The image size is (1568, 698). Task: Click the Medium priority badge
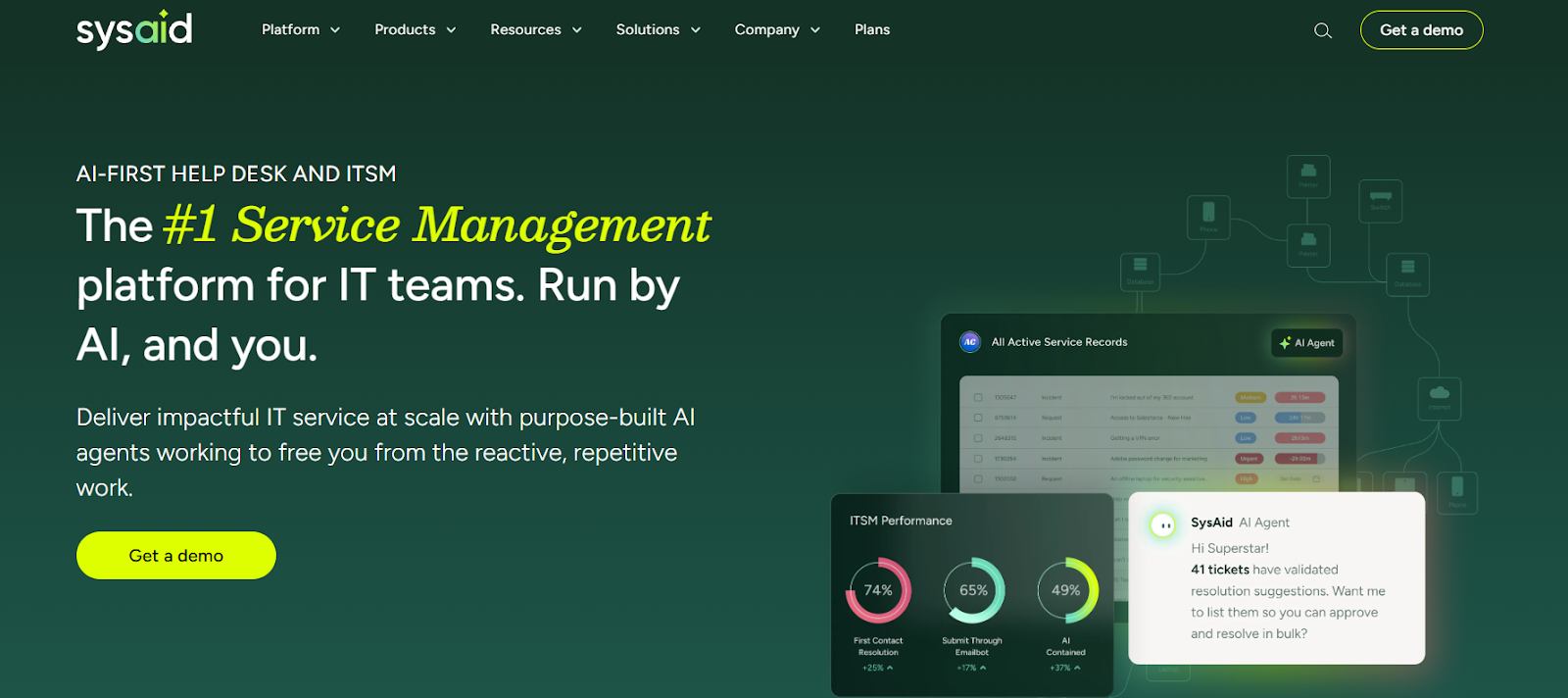[x=1250, y=397]
